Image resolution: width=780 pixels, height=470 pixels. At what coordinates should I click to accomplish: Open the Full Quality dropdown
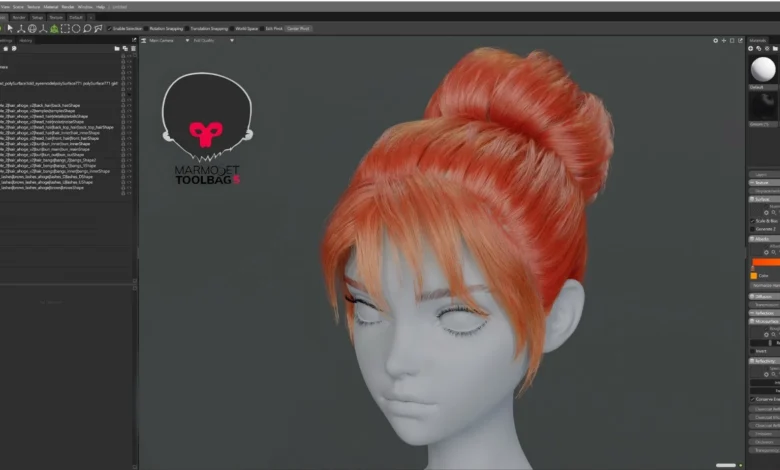point(232,40)
